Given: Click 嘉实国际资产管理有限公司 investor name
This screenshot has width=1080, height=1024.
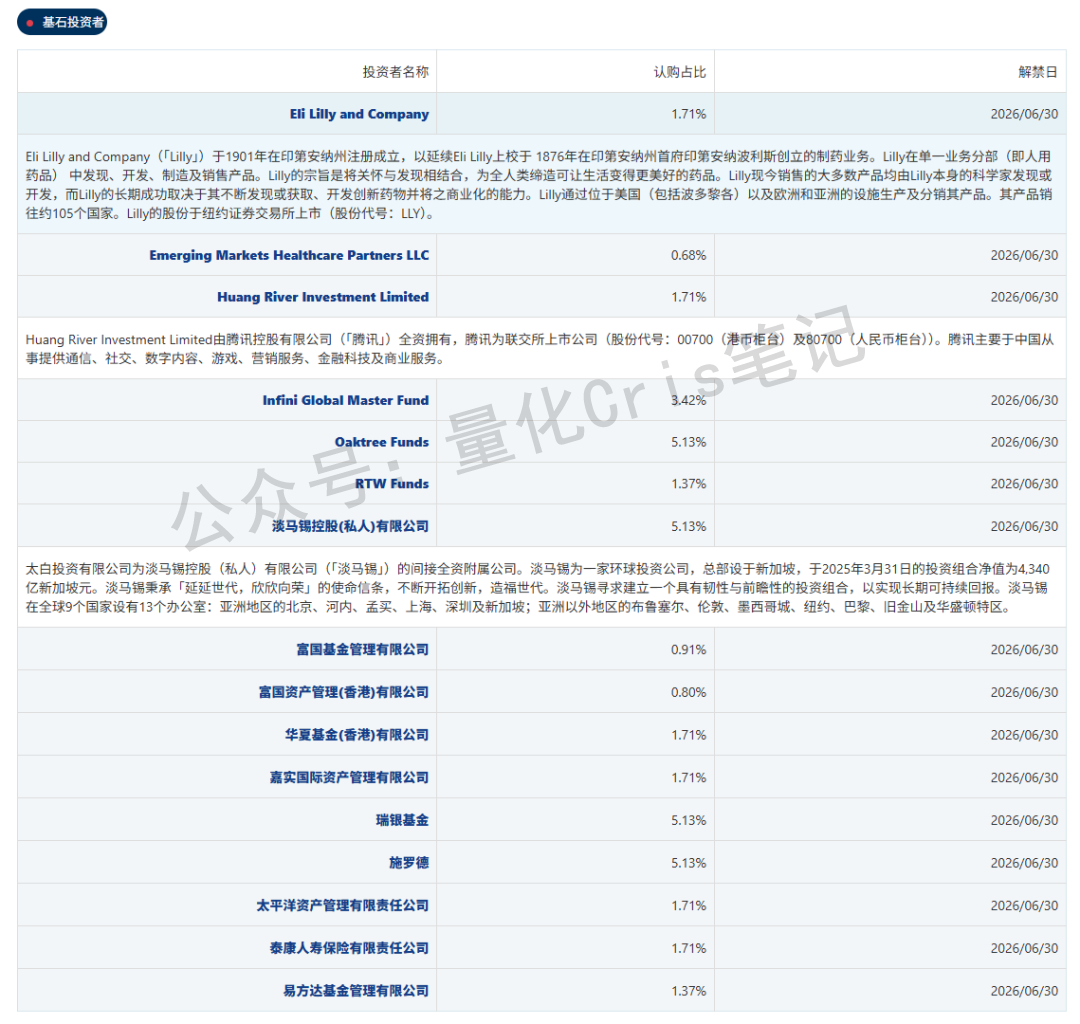Looking at the screenshot, I should pos(348,777).
